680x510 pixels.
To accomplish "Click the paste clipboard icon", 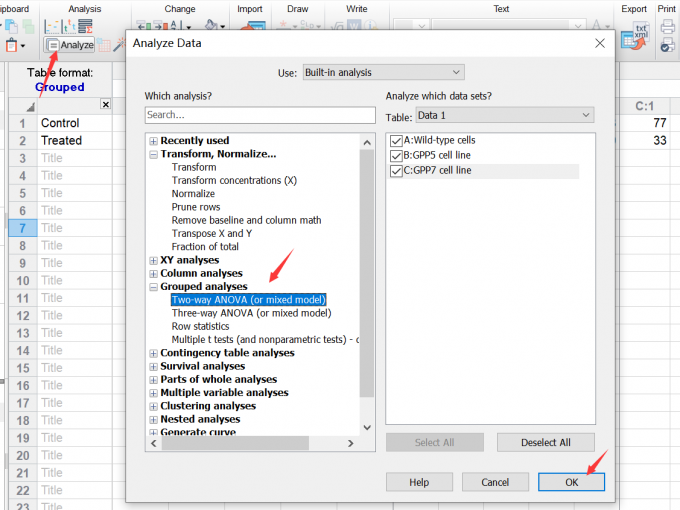I will [x=11, y=45].
